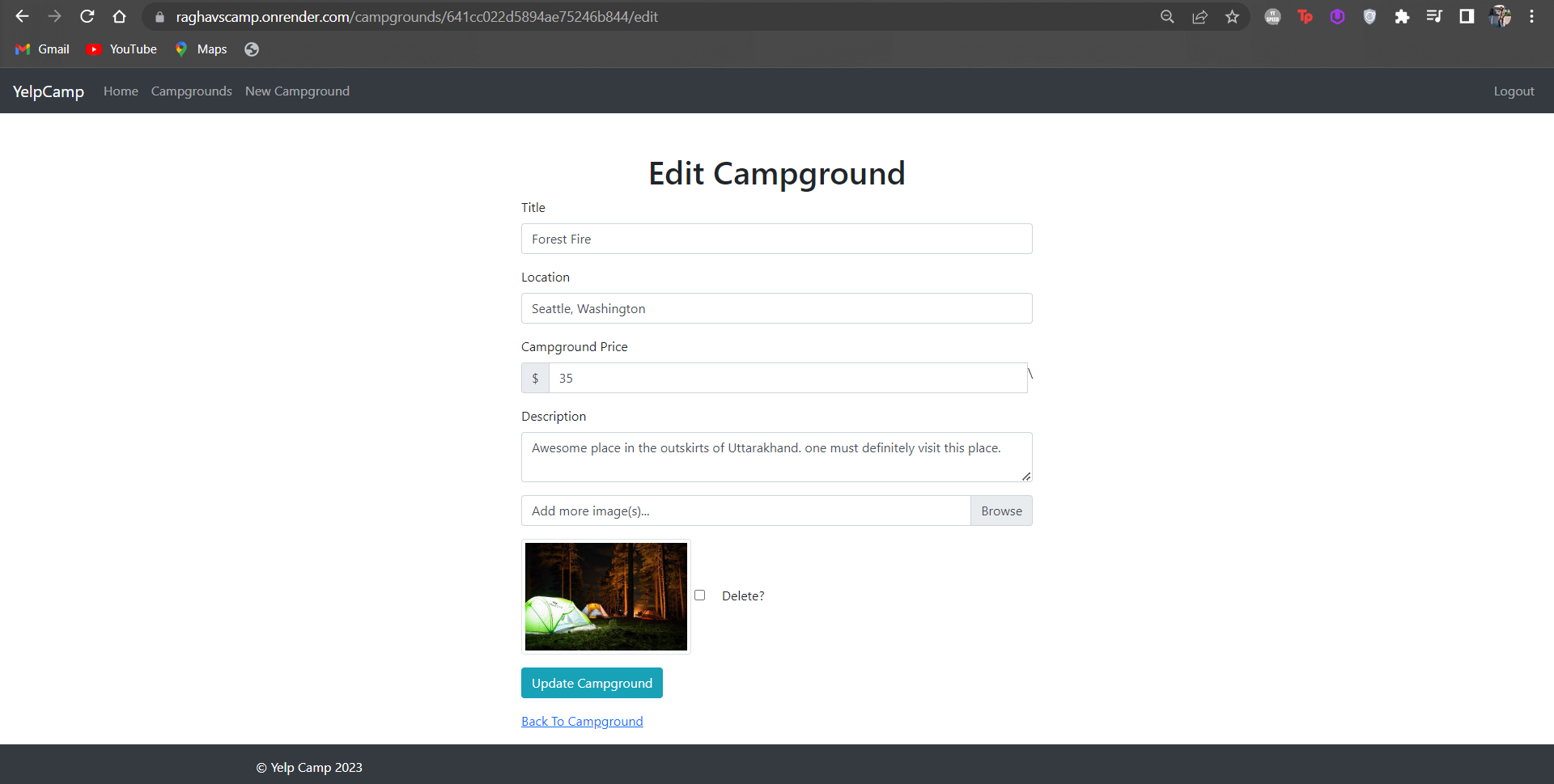Check the Delete? checkbox for the image

click(699, 595)
